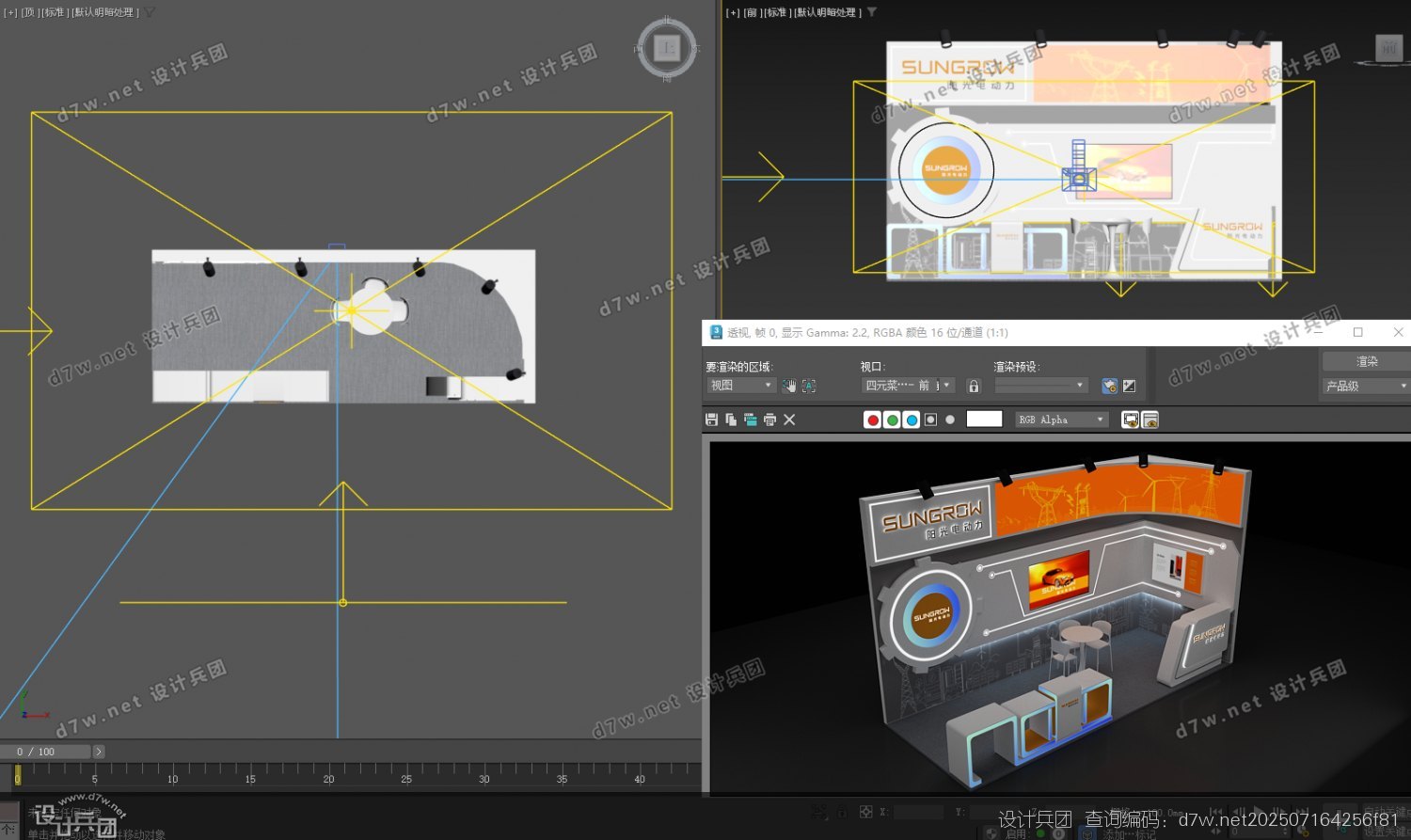Viewport: 1411px width, 840px height.
Task: Click the 渲染 render button
Action: 1366,361
